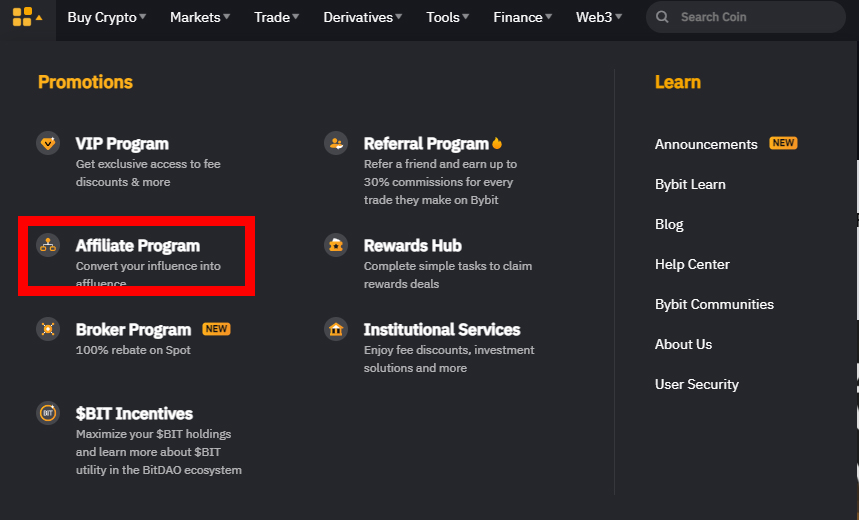This screenshot has height=520, width=859.
Task: Open the Web3 dropdown menu
Action: [x=599, y=17]
